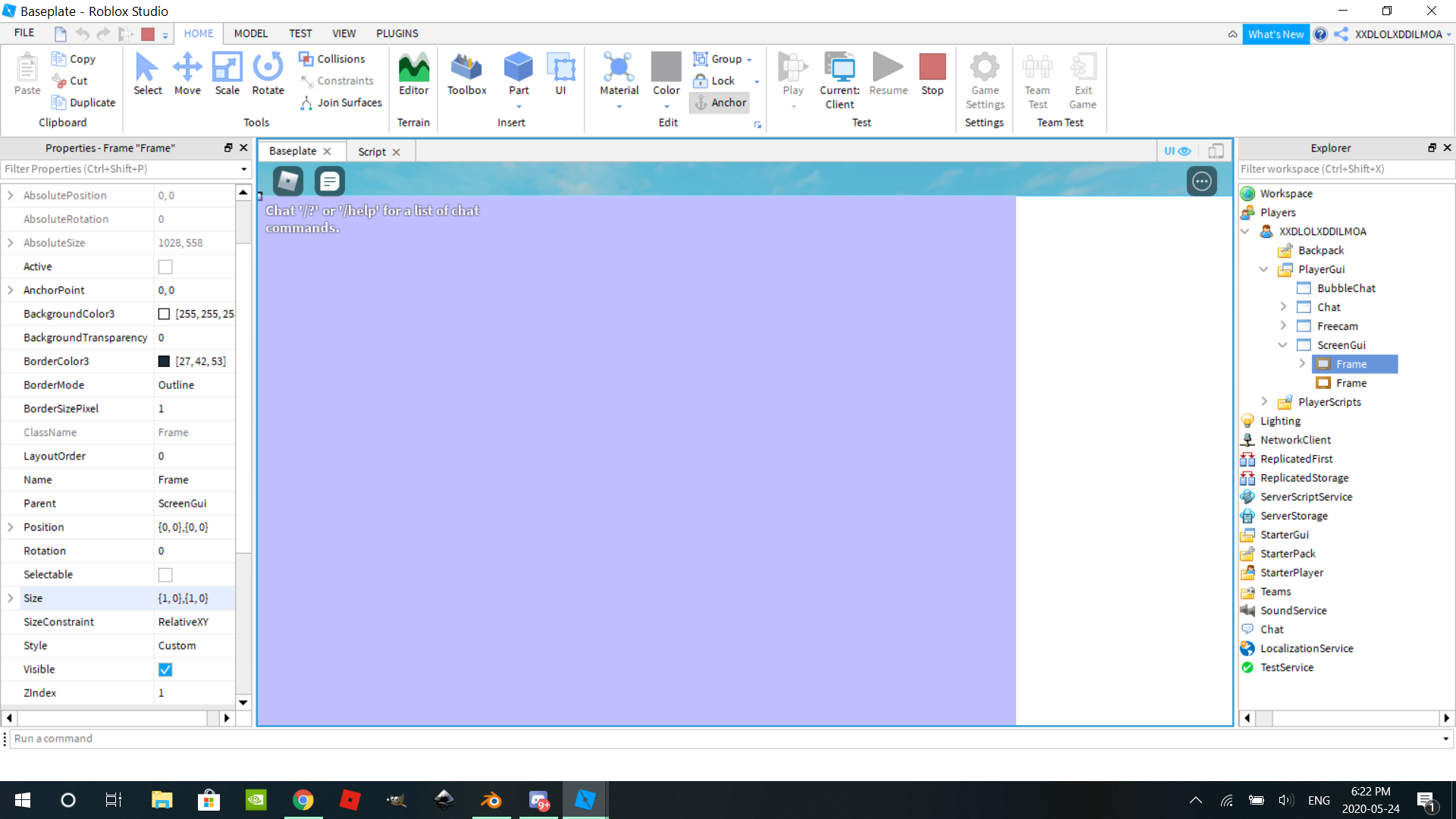1456x819 pixels.
Task: Collapse the ScreenGui tree node
Action: pos(1282,345)
